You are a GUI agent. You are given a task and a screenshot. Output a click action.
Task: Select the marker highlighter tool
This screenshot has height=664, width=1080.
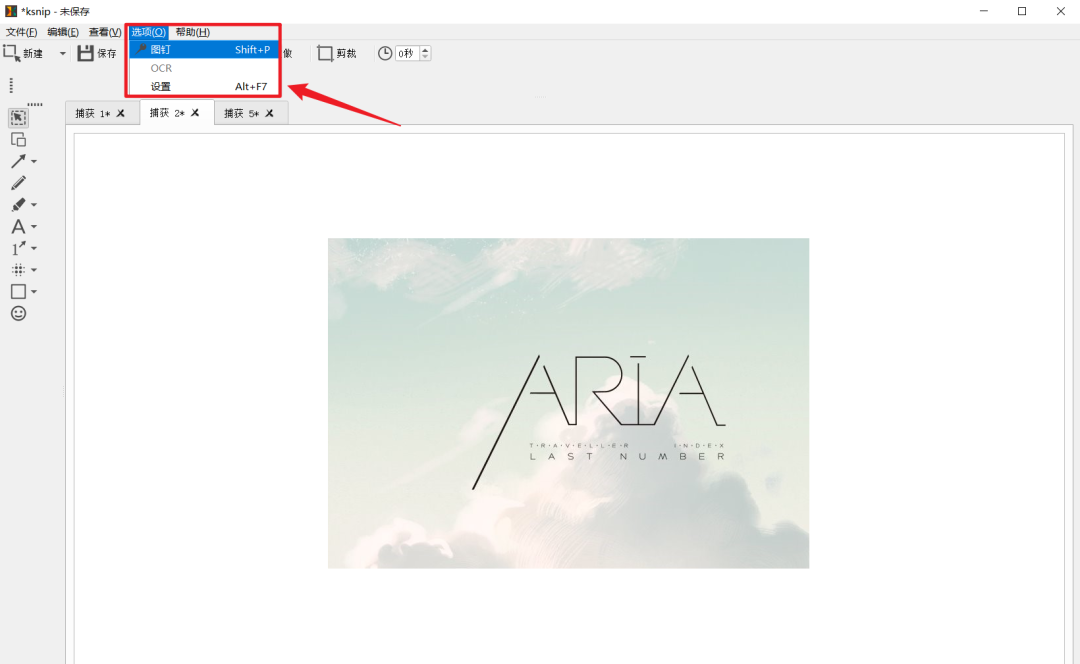click(x=19, y=205)
